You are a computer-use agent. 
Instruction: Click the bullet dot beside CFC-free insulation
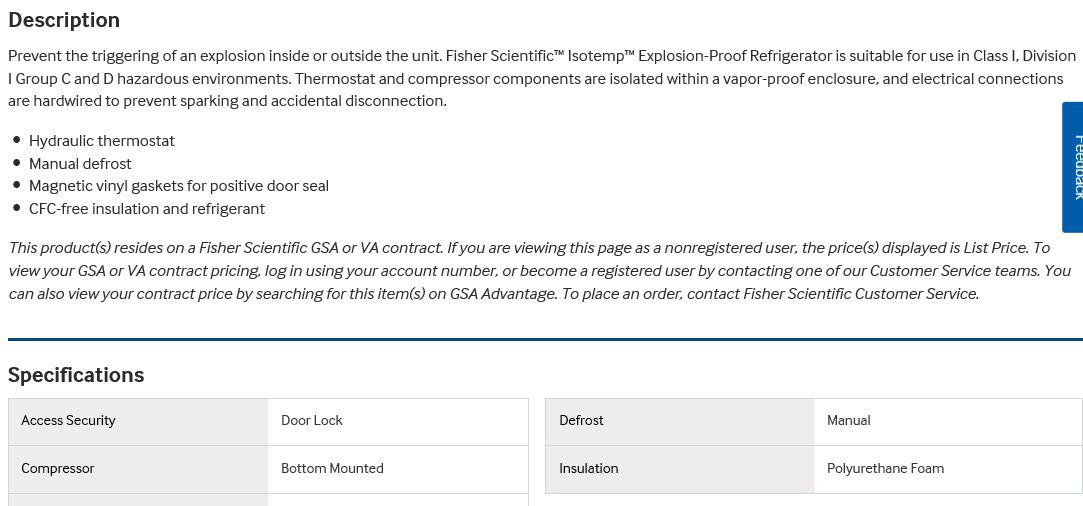17,208
